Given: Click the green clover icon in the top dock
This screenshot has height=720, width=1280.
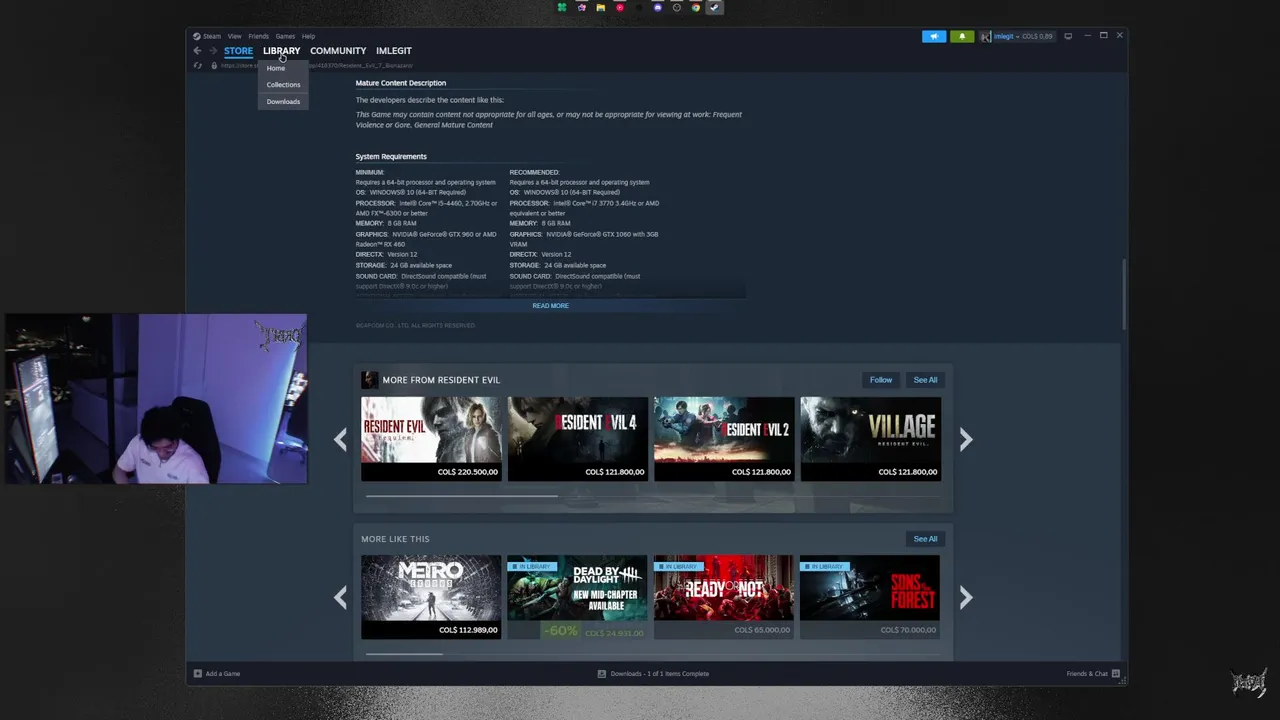Looking at the screenshot, I should click(x=562, y=7).
